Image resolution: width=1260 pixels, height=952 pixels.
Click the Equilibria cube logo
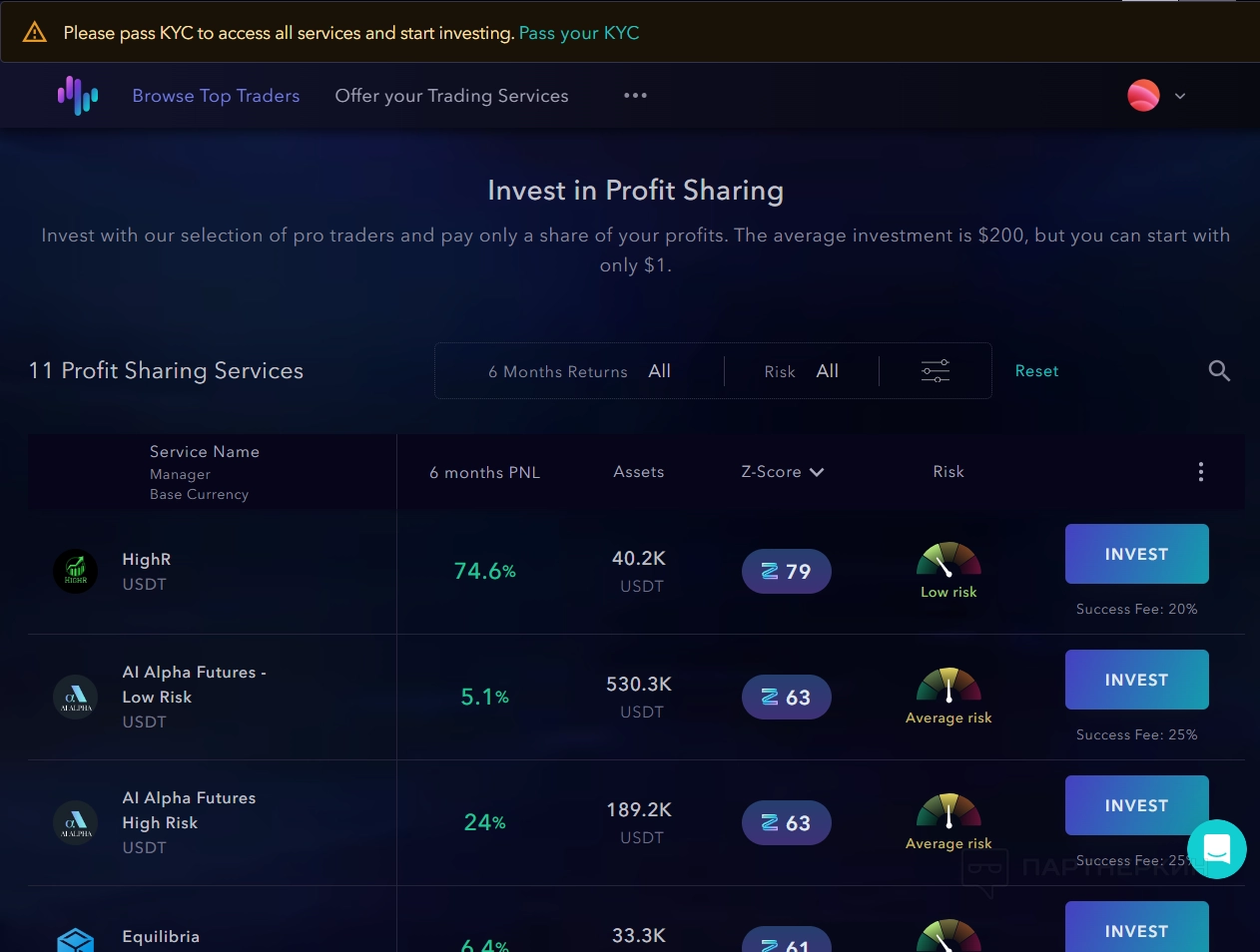tap(76, 941)
